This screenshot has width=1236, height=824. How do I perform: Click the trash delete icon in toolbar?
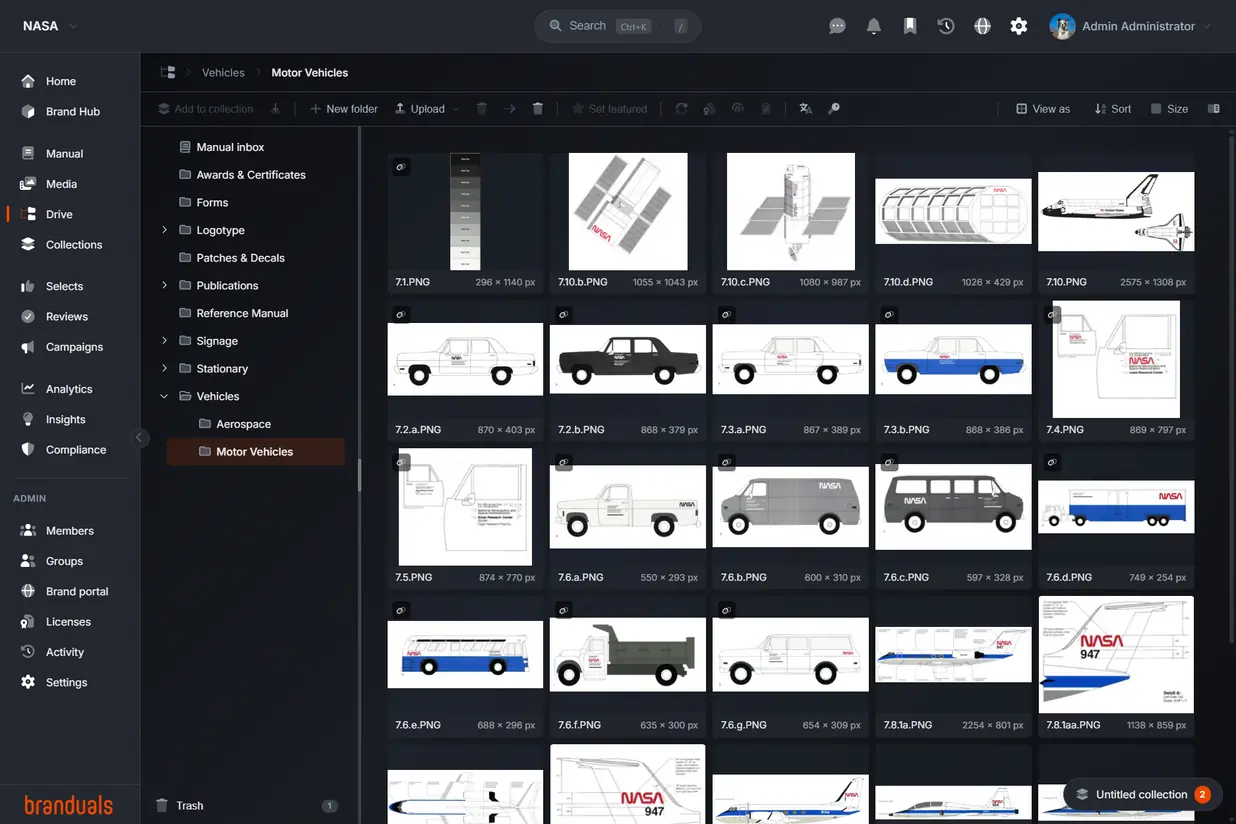point(538,109)
